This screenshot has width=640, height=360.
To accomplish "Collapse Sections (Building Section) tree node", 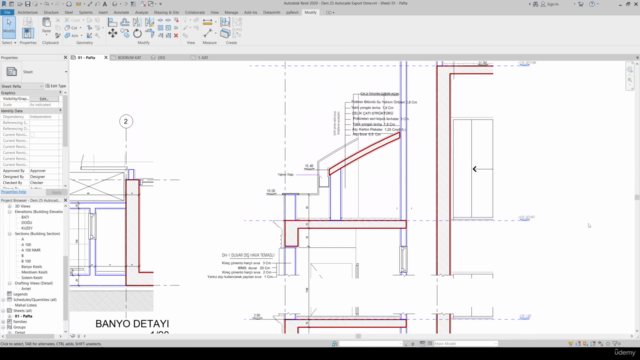I will (x=10, y=234).
